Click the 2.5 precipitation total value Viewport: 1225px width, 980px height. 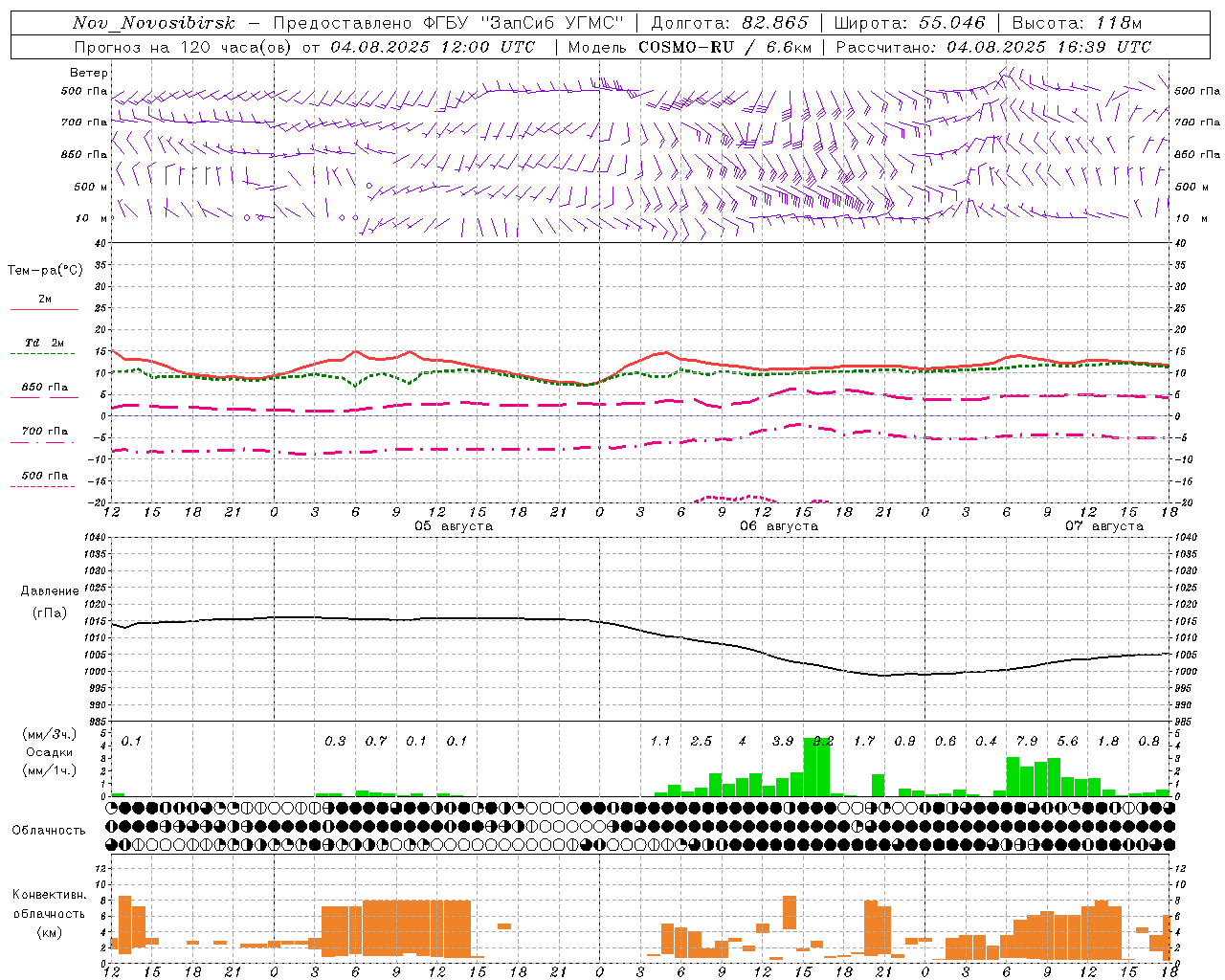point(702,742)
